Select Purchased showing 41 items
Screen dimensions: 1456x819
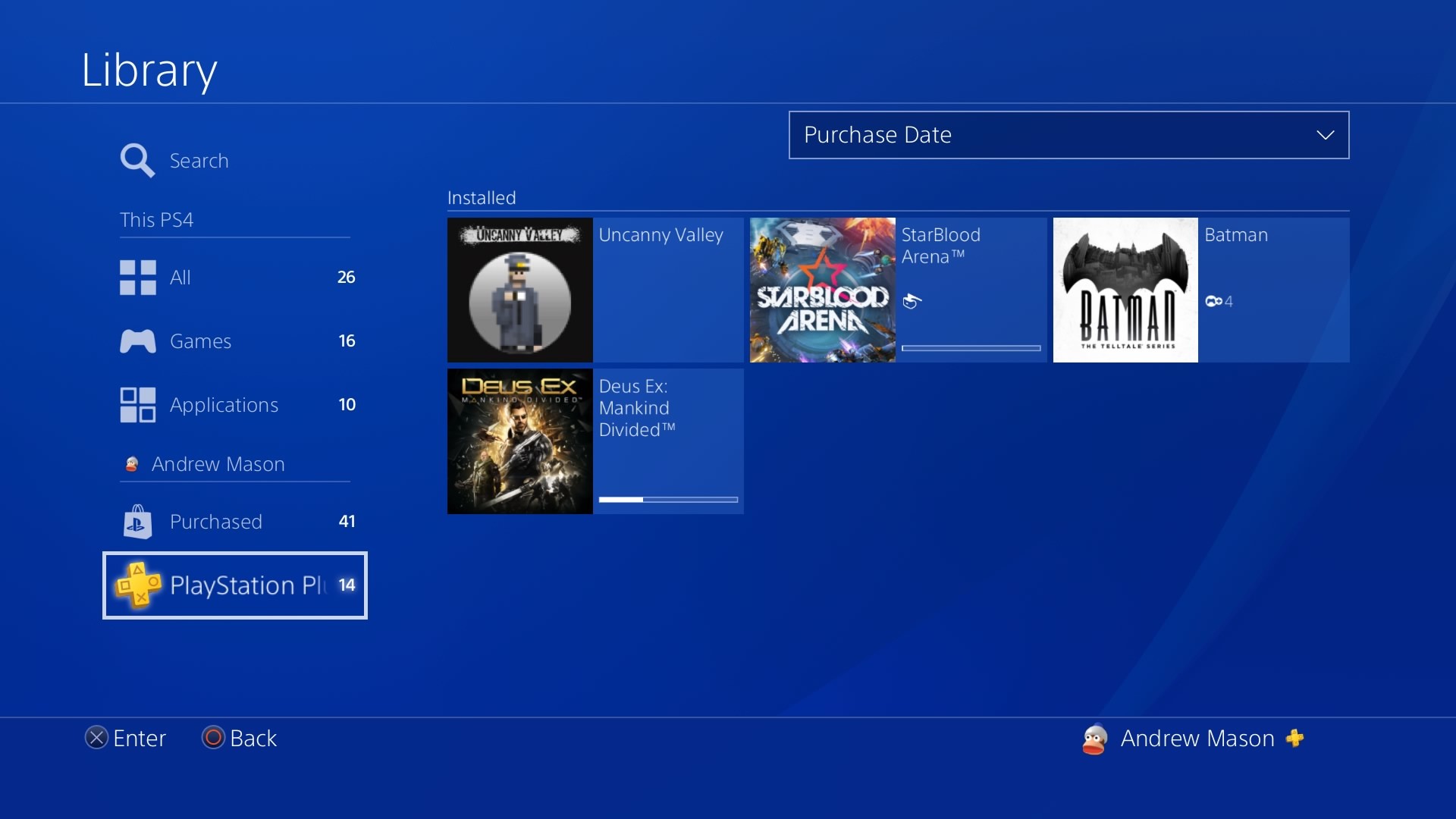tap(234, 520)
